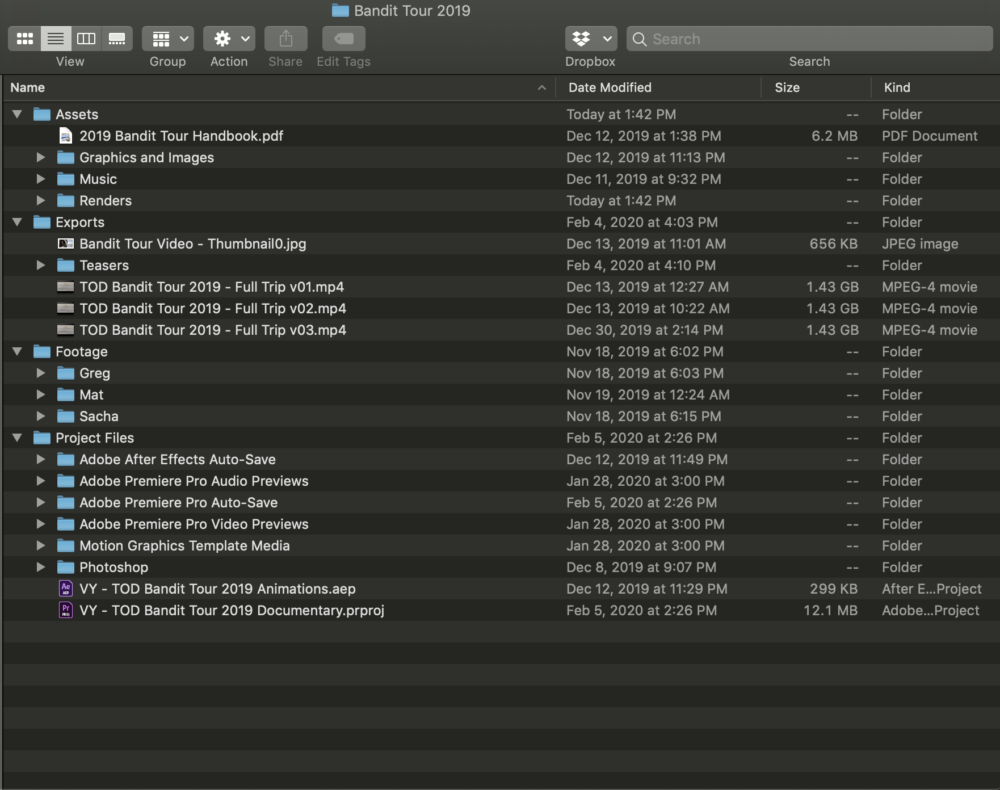The image size is (1000, 790).
Task: Select 'Graphics and Images' row name
Action: (x=147, y=157)
